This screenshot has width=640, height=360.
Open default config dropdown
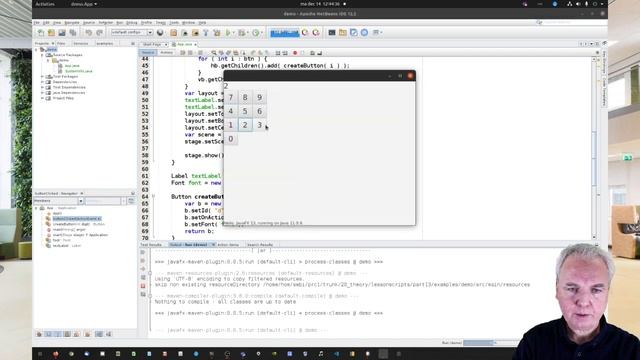pyautogui.click(x=132, y=32)
